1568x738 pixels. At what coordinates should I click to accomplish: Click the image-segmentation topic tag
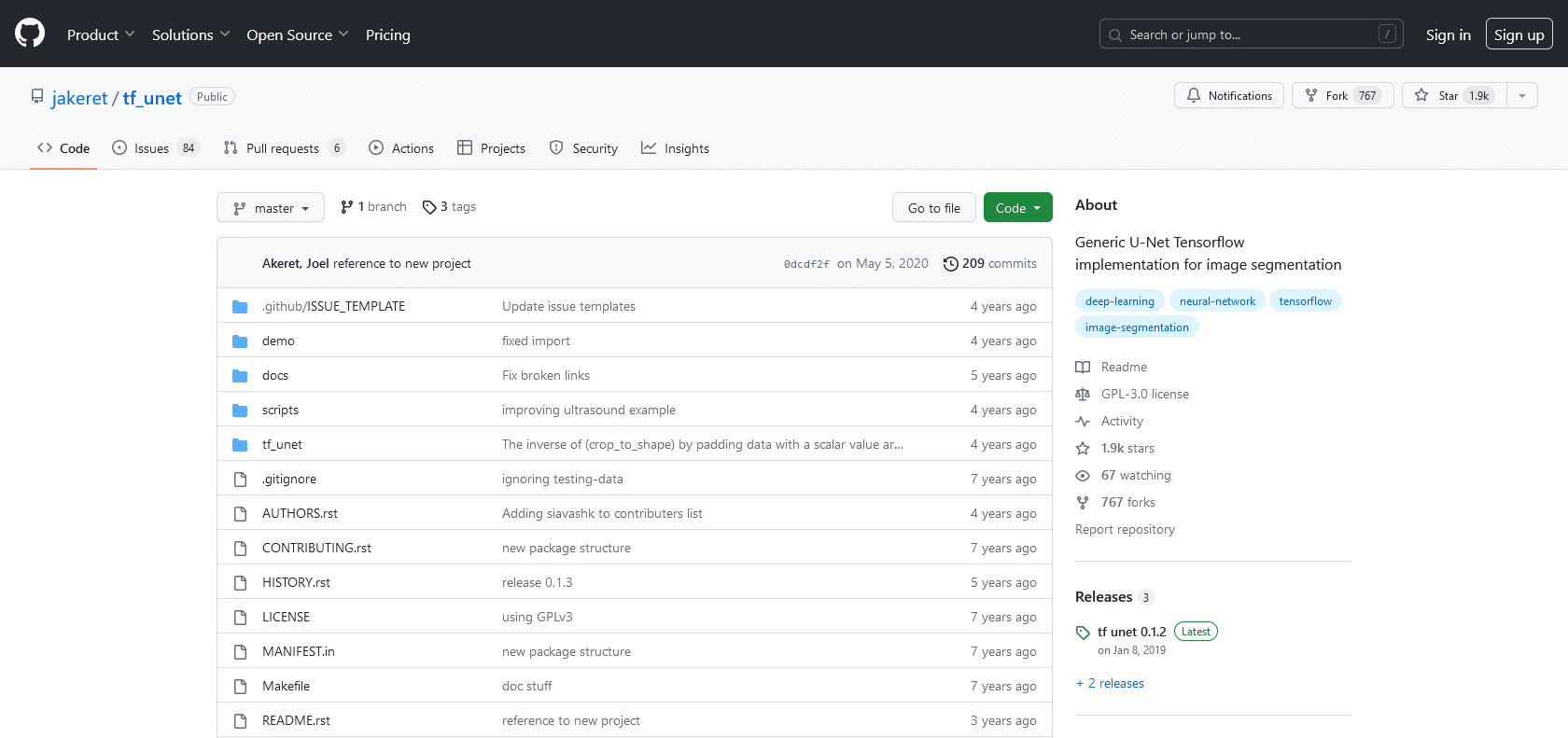(x=1137, y=327)
